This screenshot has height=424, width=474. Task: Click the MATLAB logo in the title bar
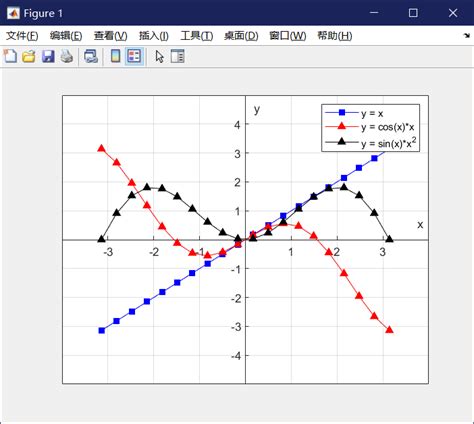[14, 13]
